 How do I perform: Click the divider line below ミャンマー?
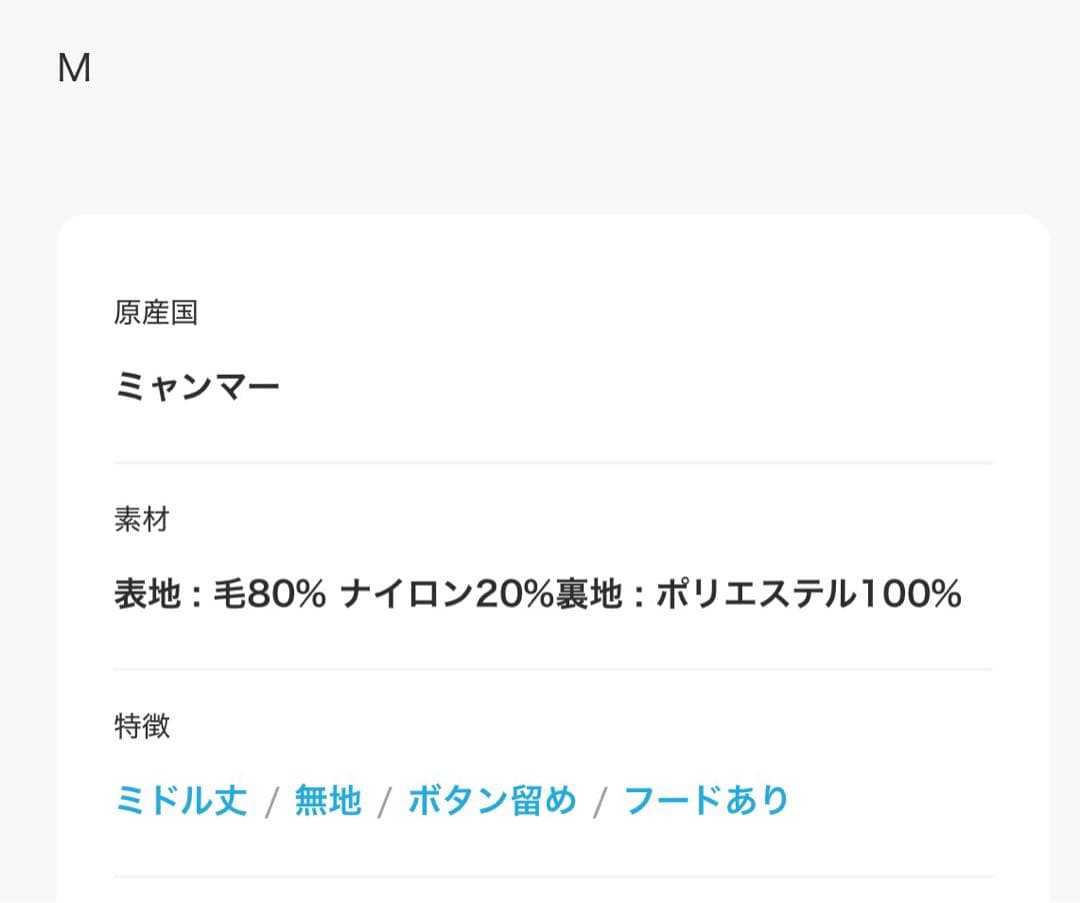(553, 463)
